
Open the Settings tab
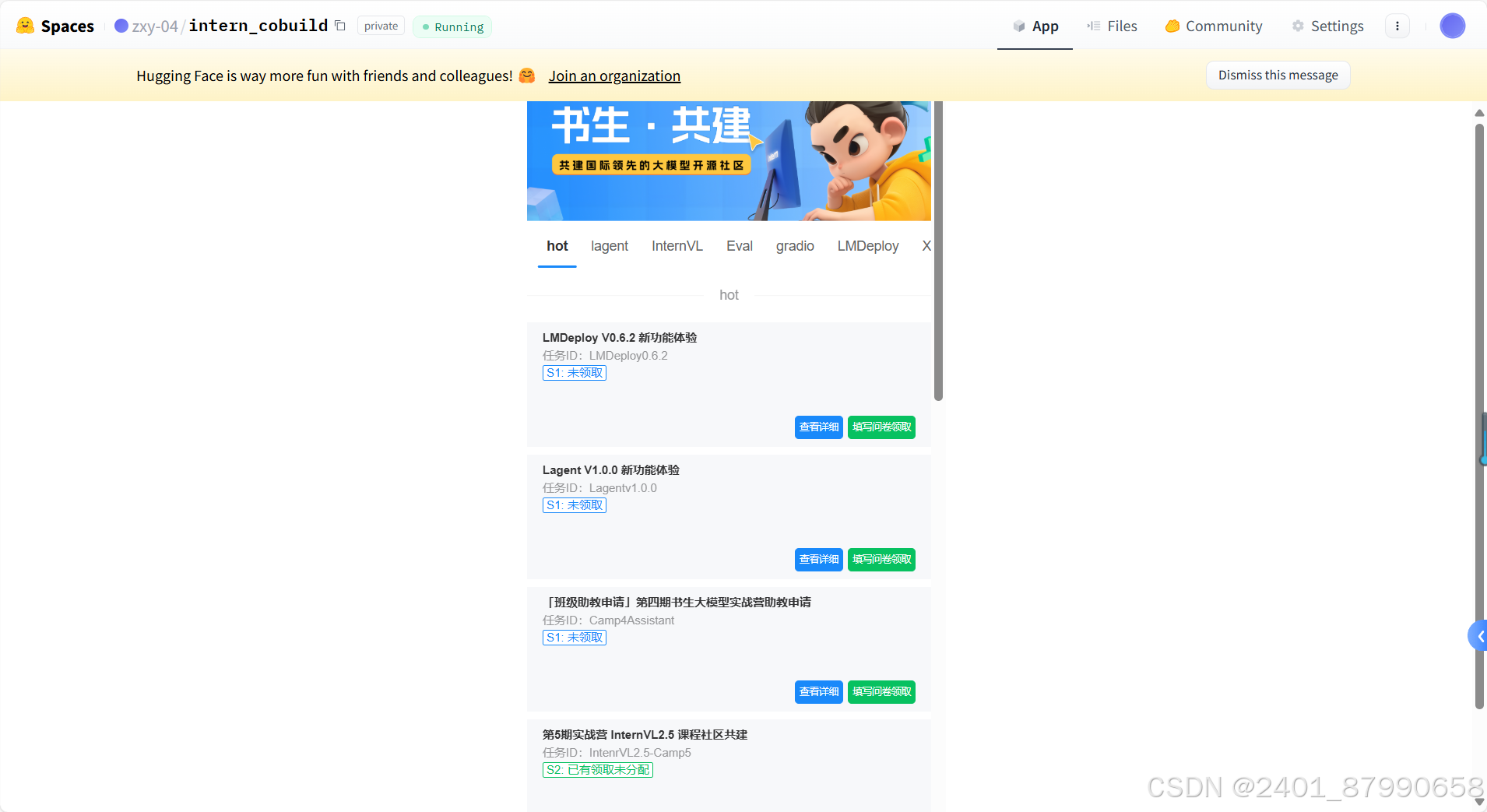point(1327,26)
